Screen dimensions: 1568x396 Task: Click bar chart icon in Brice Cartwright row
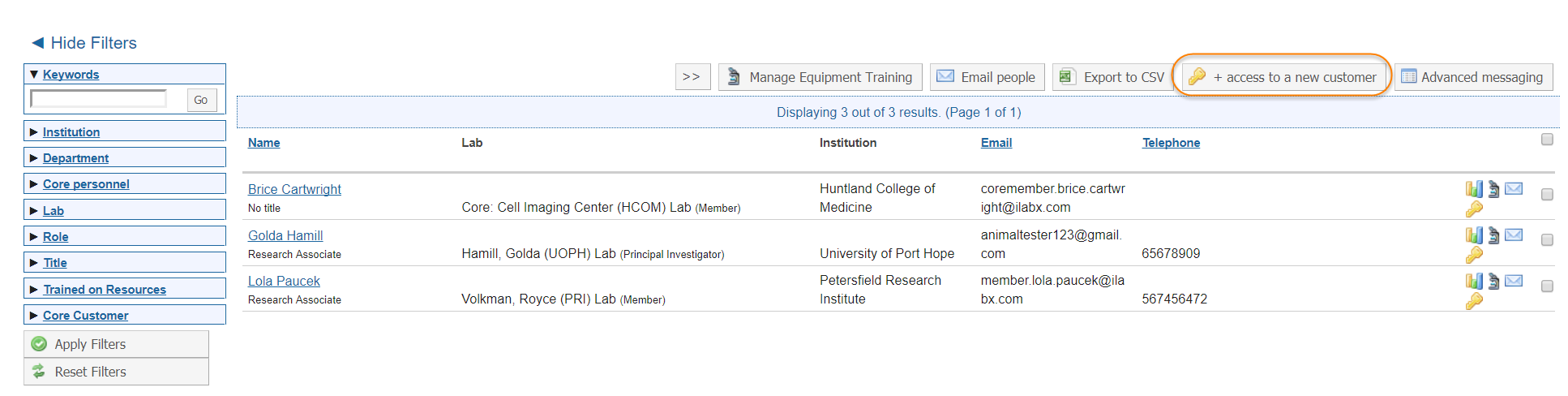pos(1473,189)
